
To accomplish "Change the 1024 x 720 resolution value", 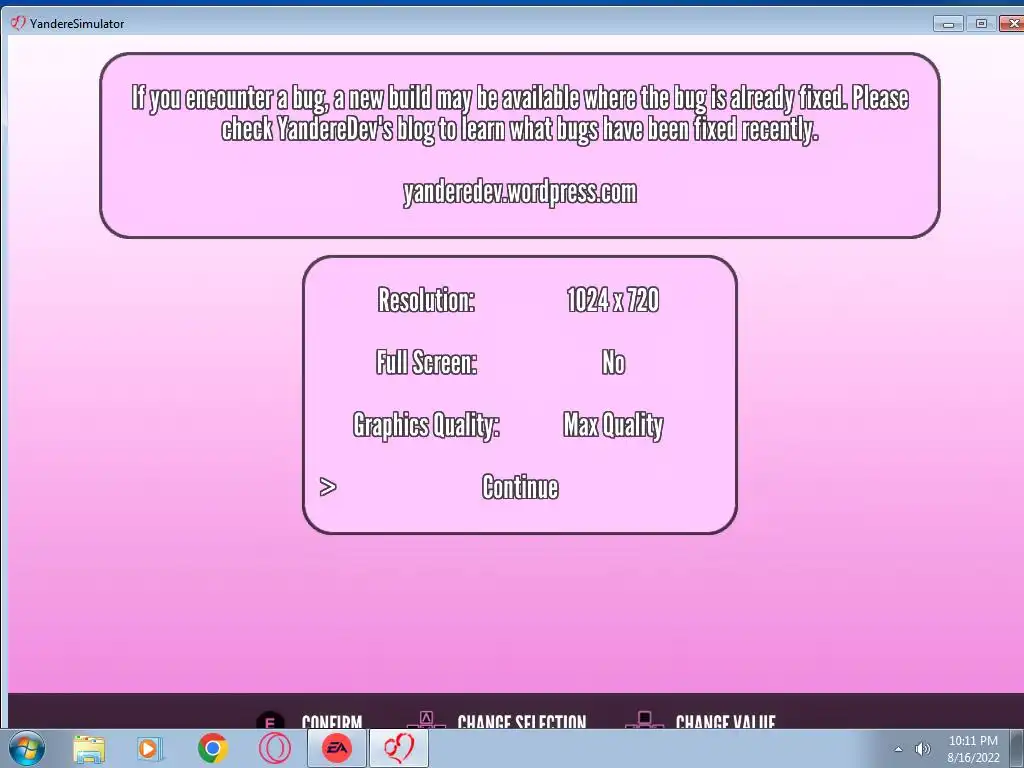I will click(x=613, y=300).
